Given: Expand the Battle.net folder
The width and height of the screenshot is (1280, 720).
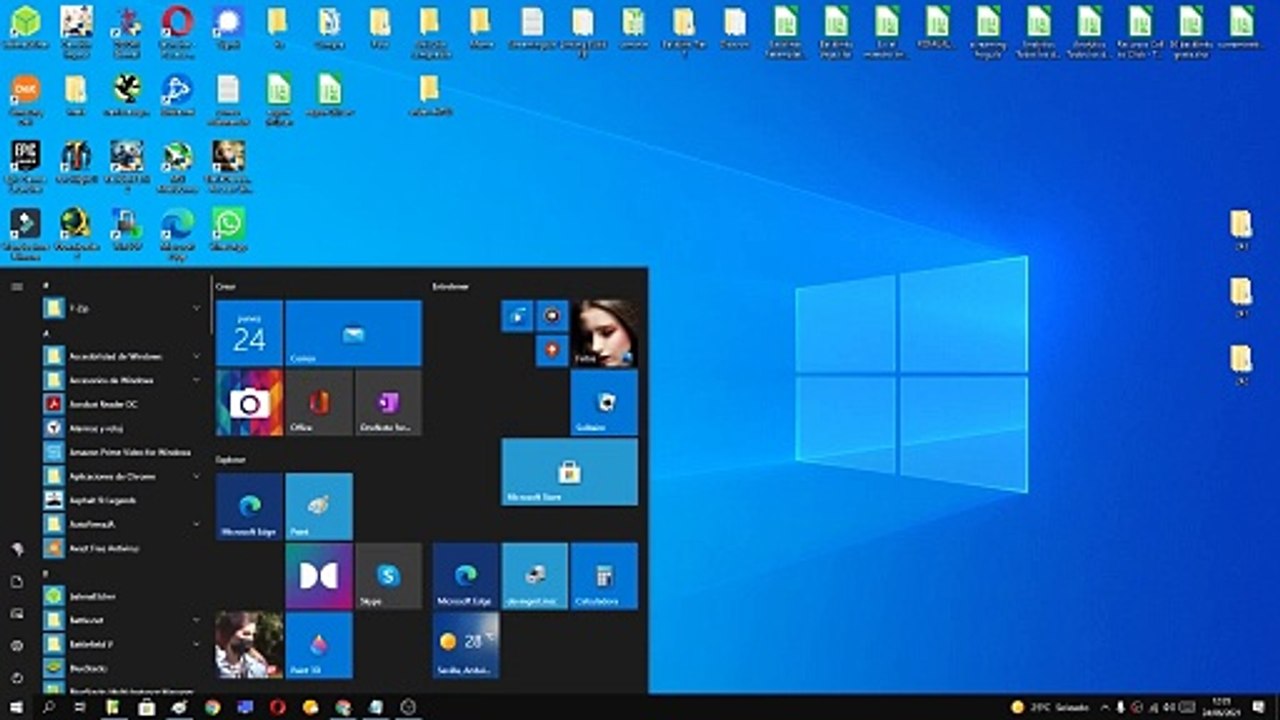Looking at the screenshot, I should tap(124, 620).
